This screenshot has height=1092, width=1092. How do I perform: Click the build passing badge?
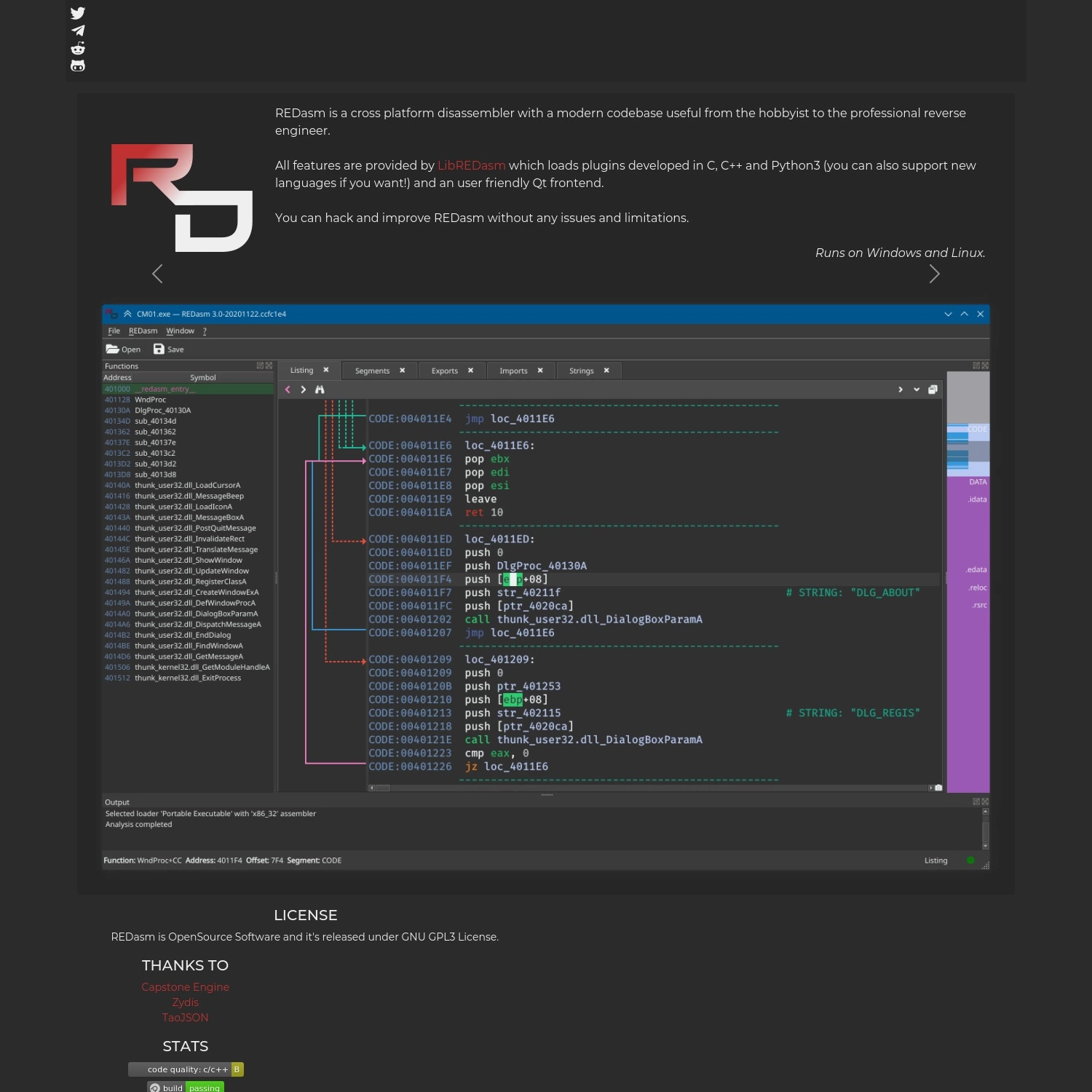(186, 1088)
